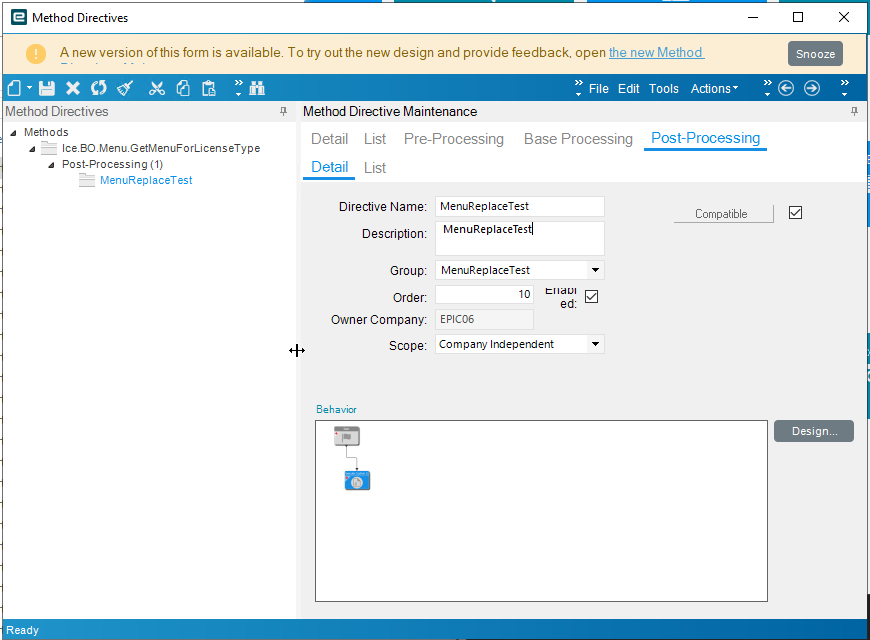Click the Copy pages icon
The width and height of the screenshot is (870, 640).
pyautogui.click(x=183, y=88)
